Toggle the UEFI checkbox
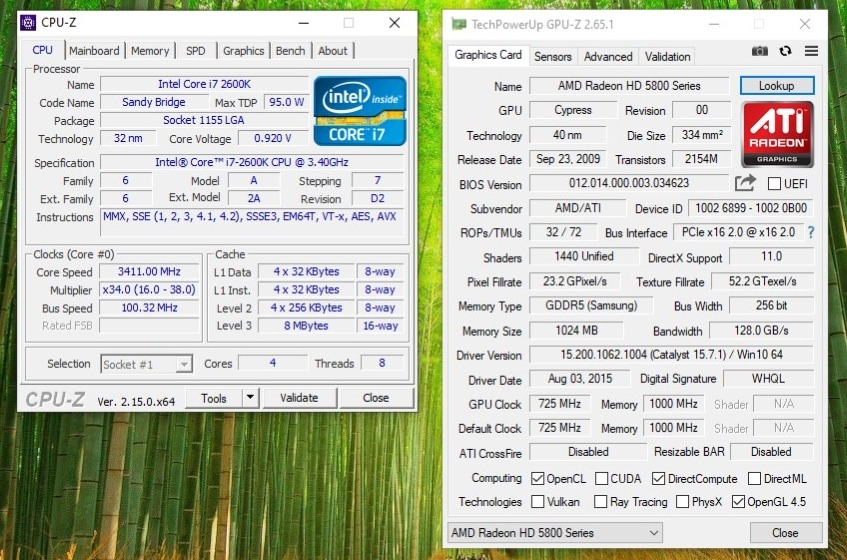Image resolution: width=847 pixels, height=560 pixels. pyautogui.click(x=774, y=184)
